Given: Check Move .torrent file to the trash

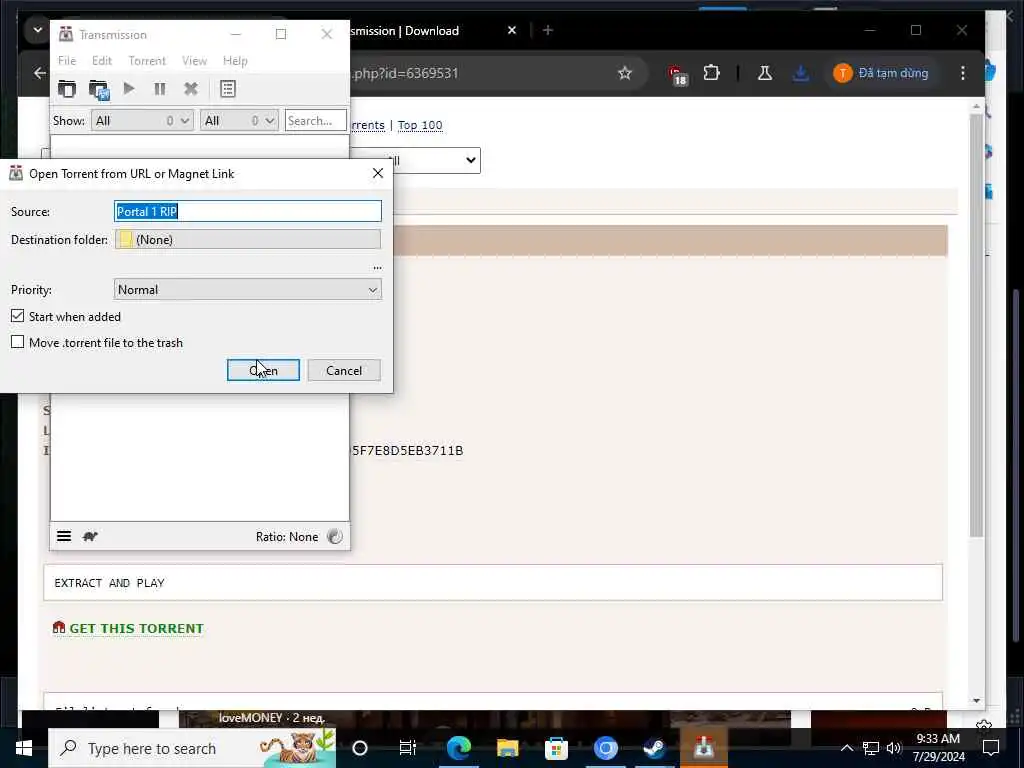Looking at the screenshot, I should (18, 342).
